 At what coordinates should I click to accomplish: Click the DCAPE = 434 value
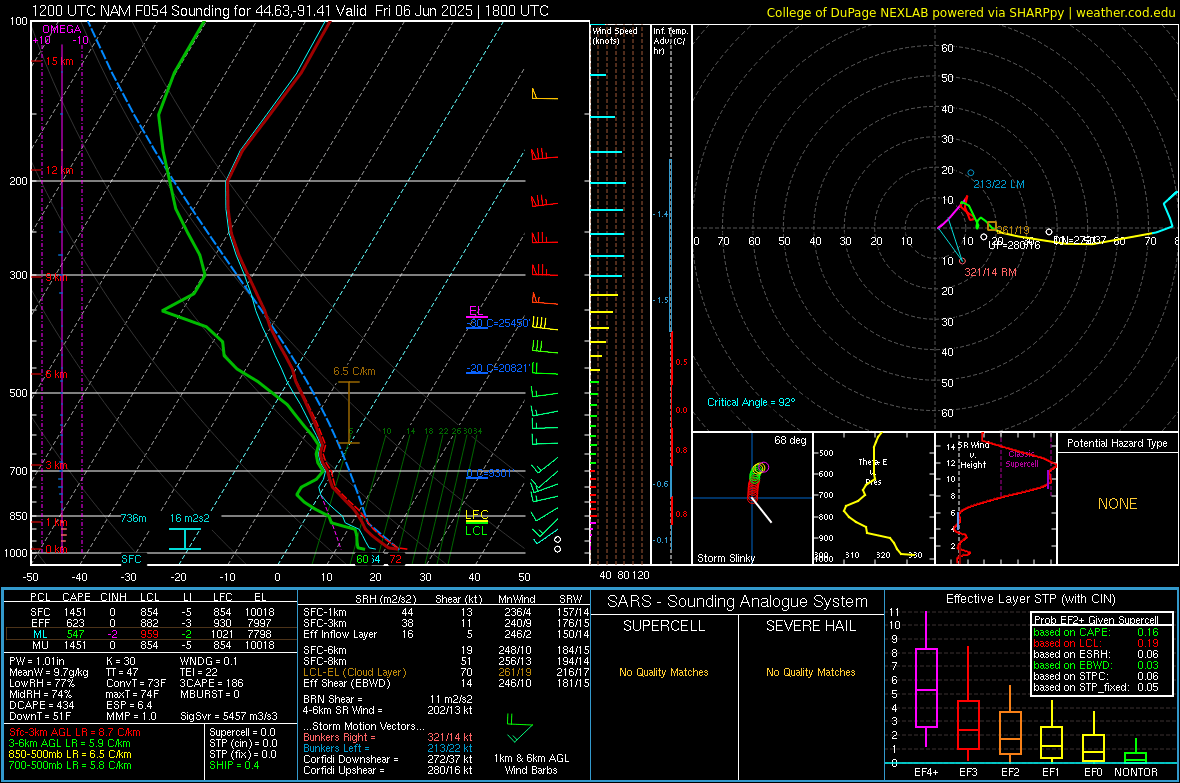coord(41,705)
